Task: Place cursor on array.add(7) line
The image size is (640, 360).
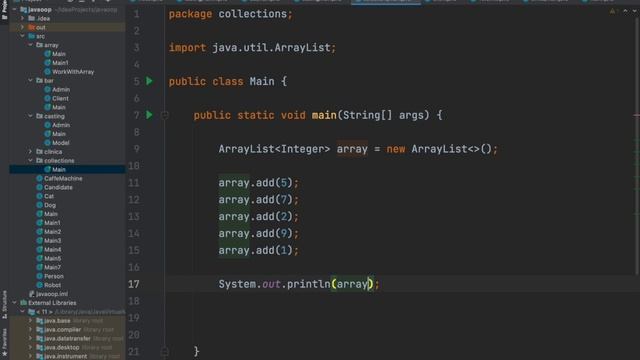Action: (258, 200)
